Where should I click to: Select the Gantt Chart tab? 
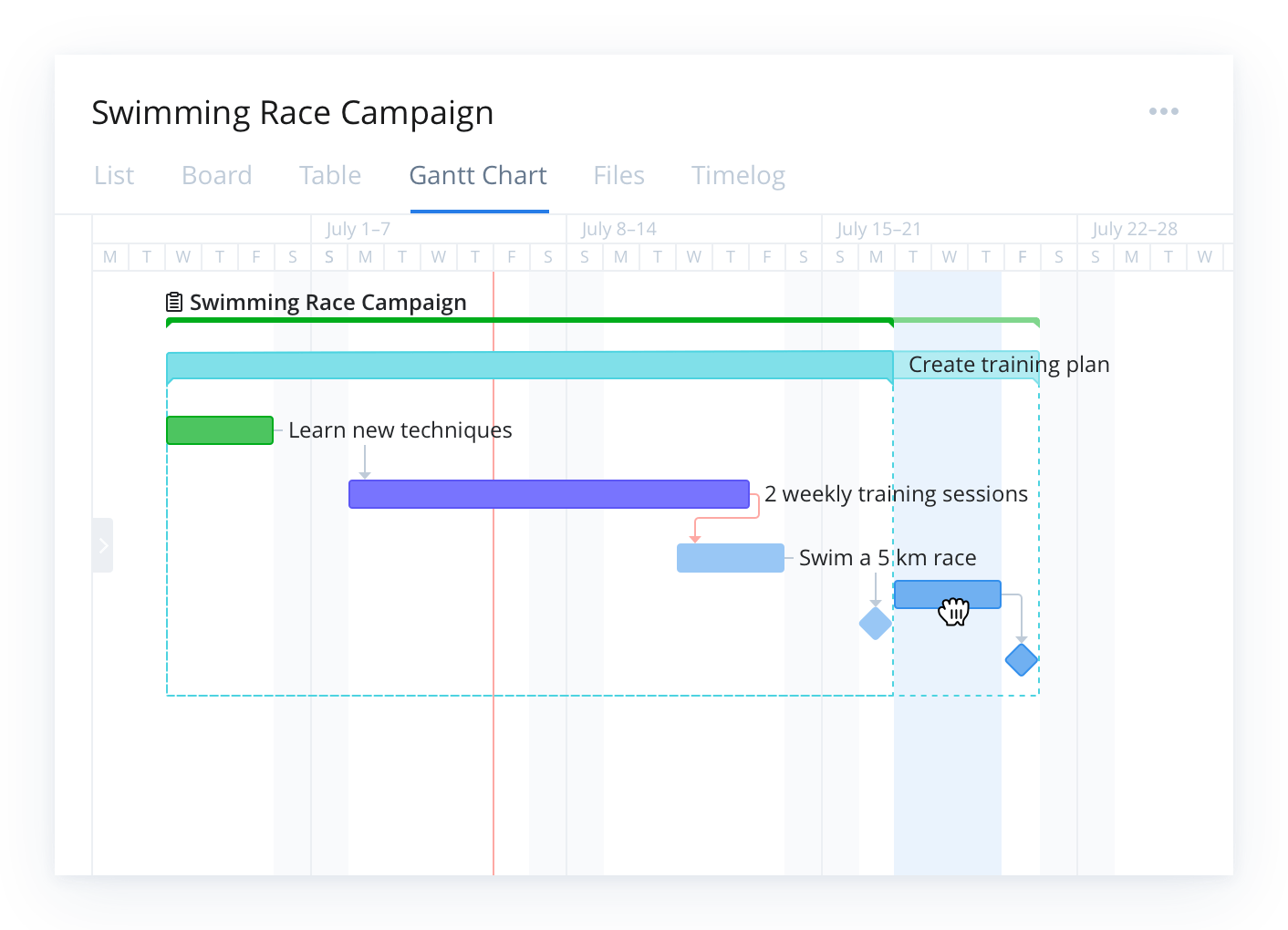(x=478, y=175)
